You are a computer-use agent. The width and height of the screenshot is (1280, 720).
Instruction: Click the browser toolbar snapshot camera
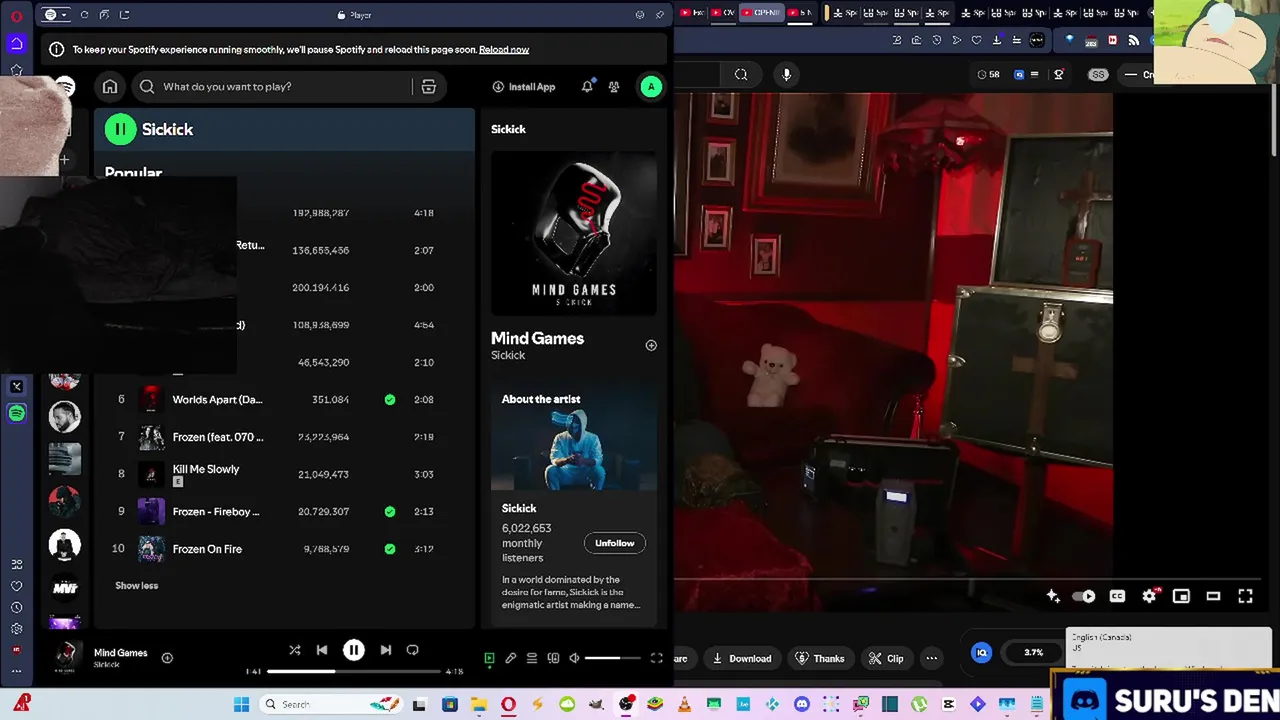[916, 40]
